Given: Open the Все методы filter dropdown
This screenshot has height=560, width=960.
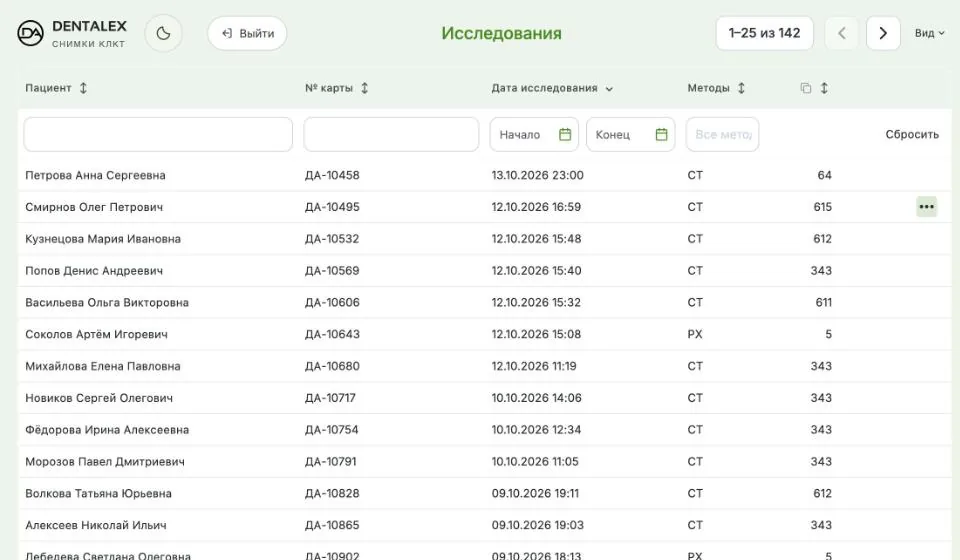Looking at the screenshot, I should point(722,134).
